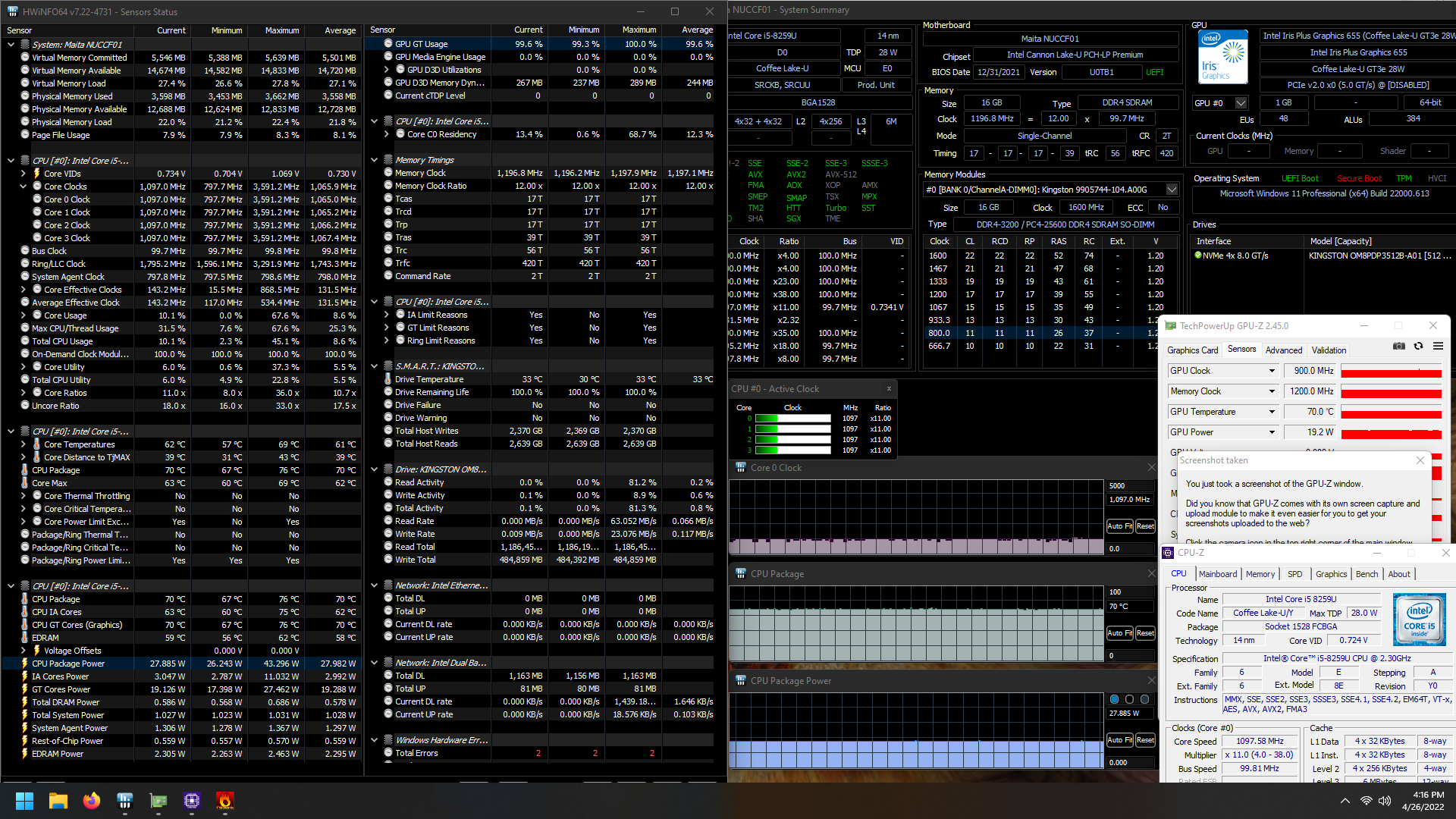
Task: Click Core 0 Clock graph maximum field 5000
Action: pos(1129,486)
